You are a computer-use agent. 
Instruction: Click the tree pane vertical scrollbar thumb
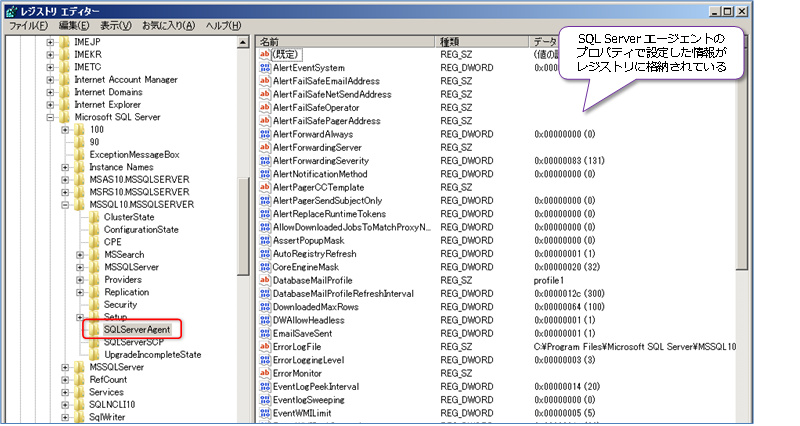click(243, 227)
